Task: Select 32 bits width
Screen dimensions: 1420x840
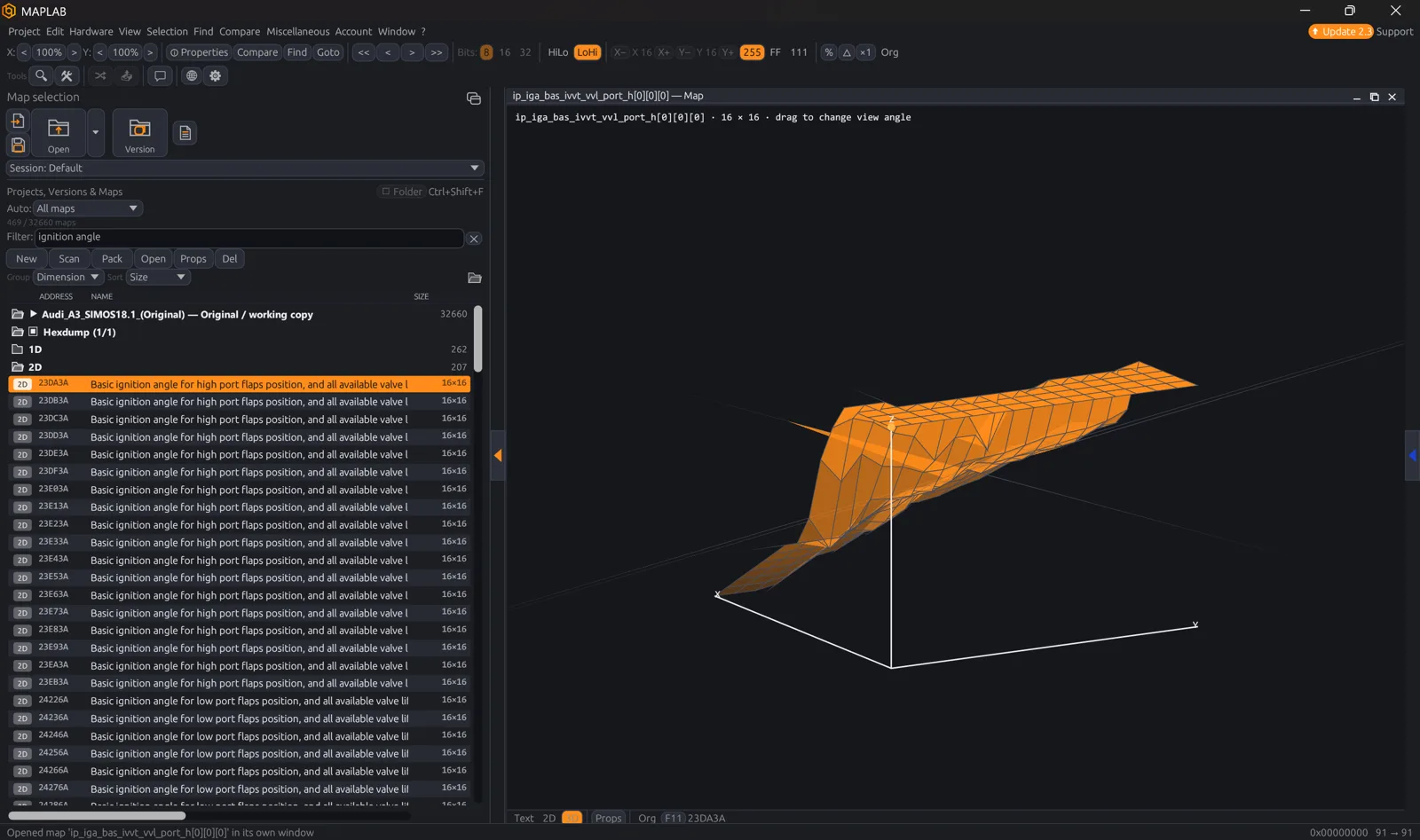Action: (x=525, y=52)
